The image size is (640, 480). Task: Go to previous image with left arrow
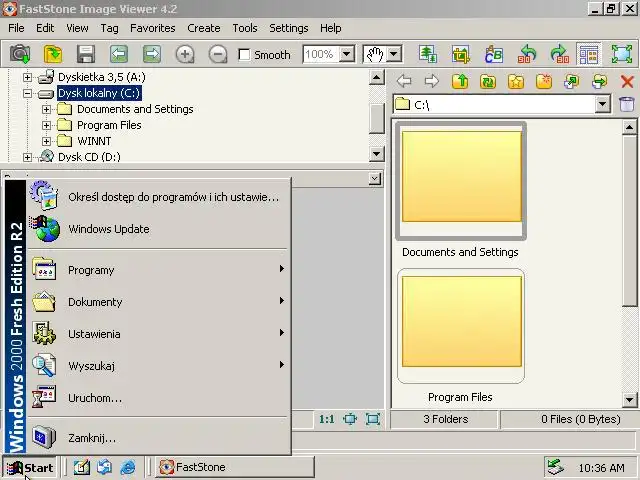coord(119,54)
